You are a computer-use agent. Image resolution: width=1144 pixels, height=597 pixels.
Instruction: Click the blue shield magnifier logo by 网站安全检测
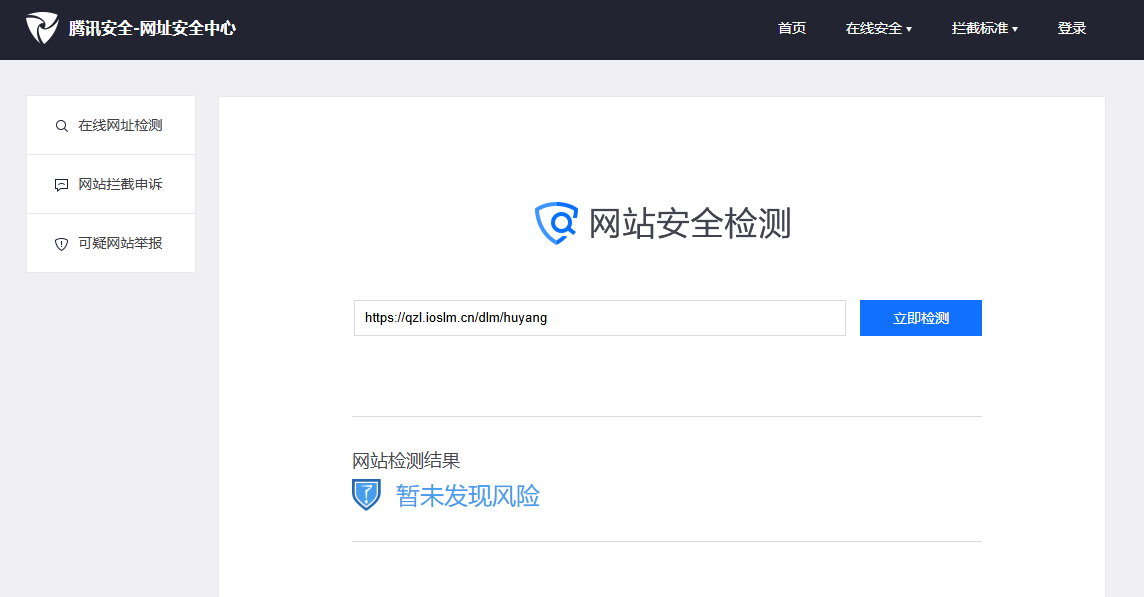(x=556, y=223)
